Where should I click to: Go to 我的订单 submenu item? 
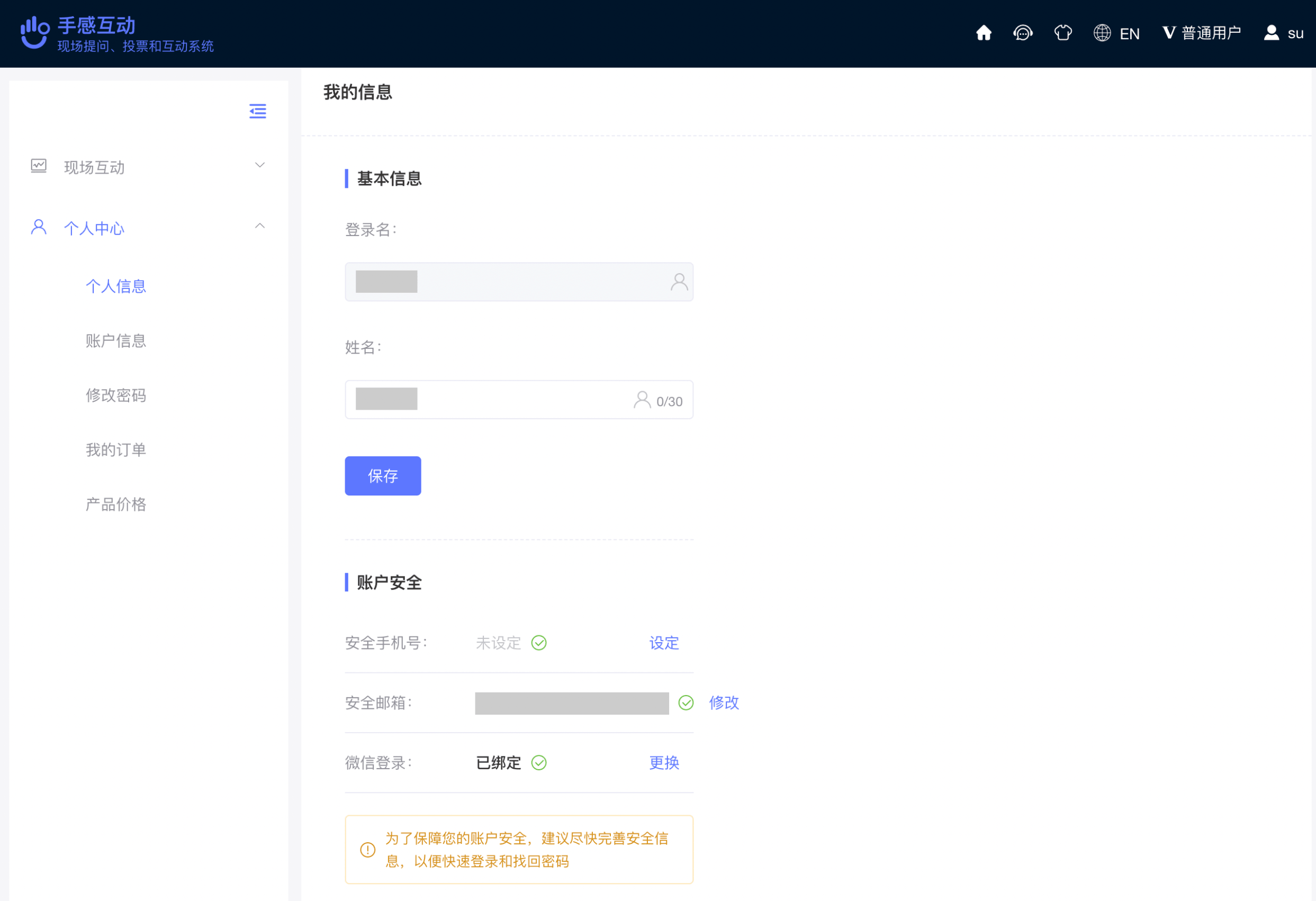(115, 449)
